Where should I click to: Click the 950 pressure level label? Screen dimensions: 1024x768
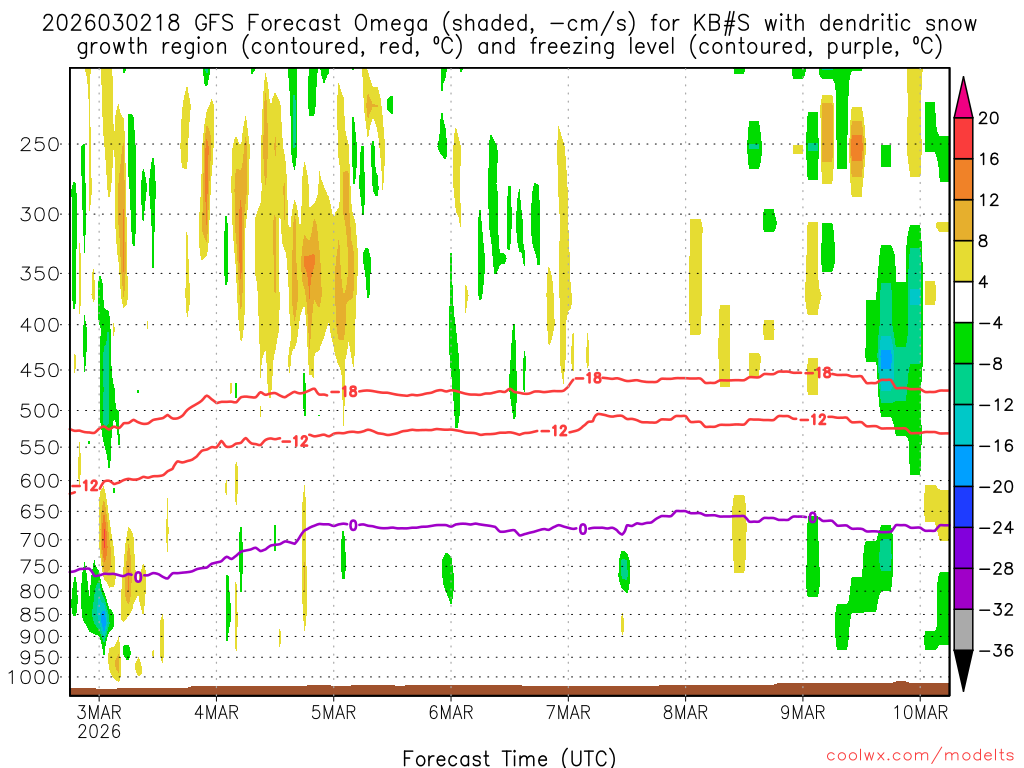click(40, 658)
